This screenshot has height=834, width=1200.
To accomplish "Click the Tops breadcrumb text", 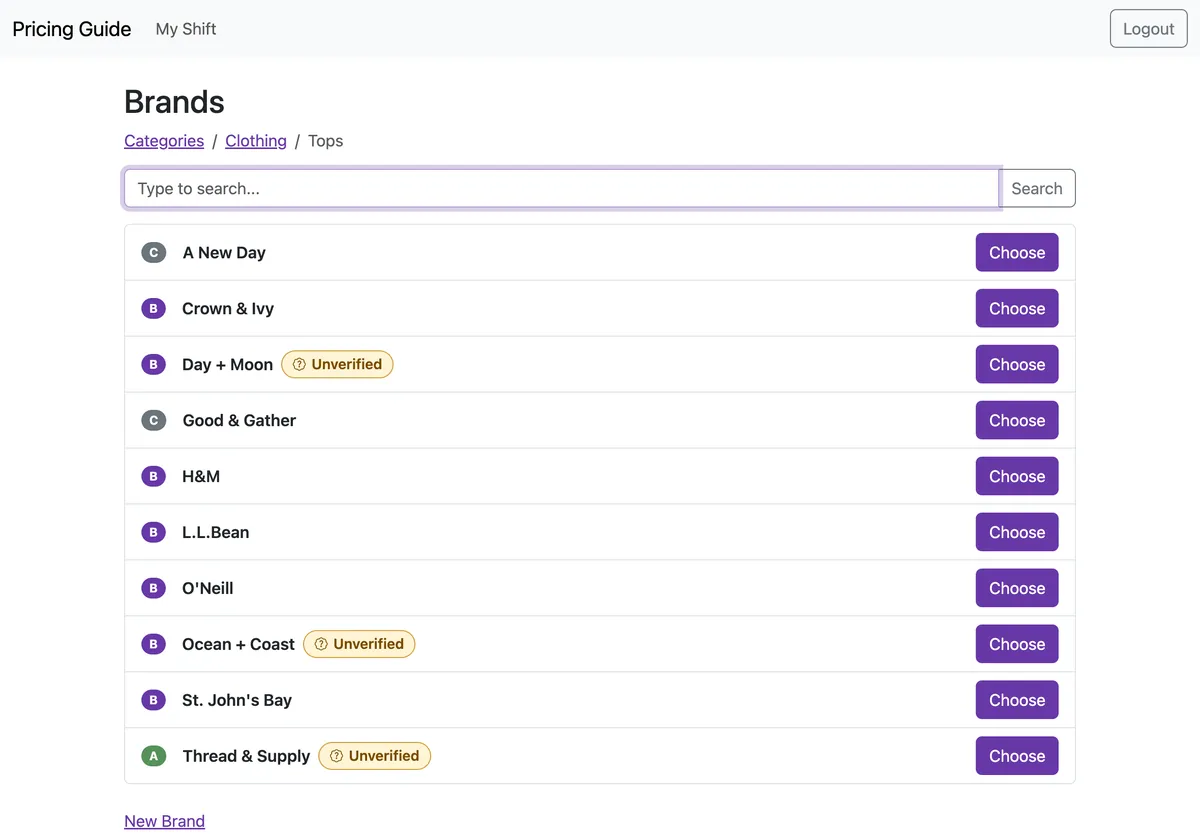I will point(325,141).
